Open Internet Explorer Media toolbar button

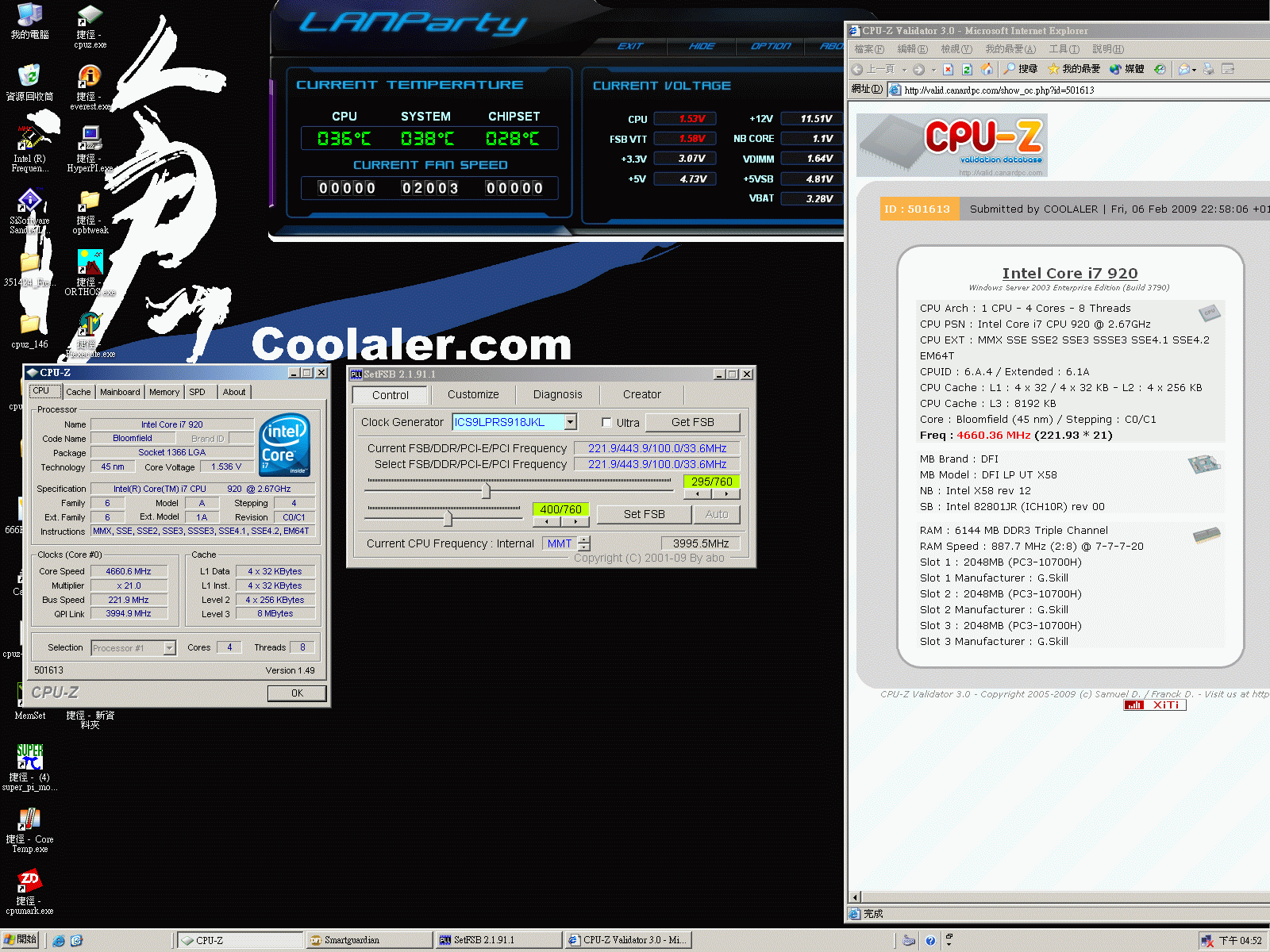coord(1126,69)
